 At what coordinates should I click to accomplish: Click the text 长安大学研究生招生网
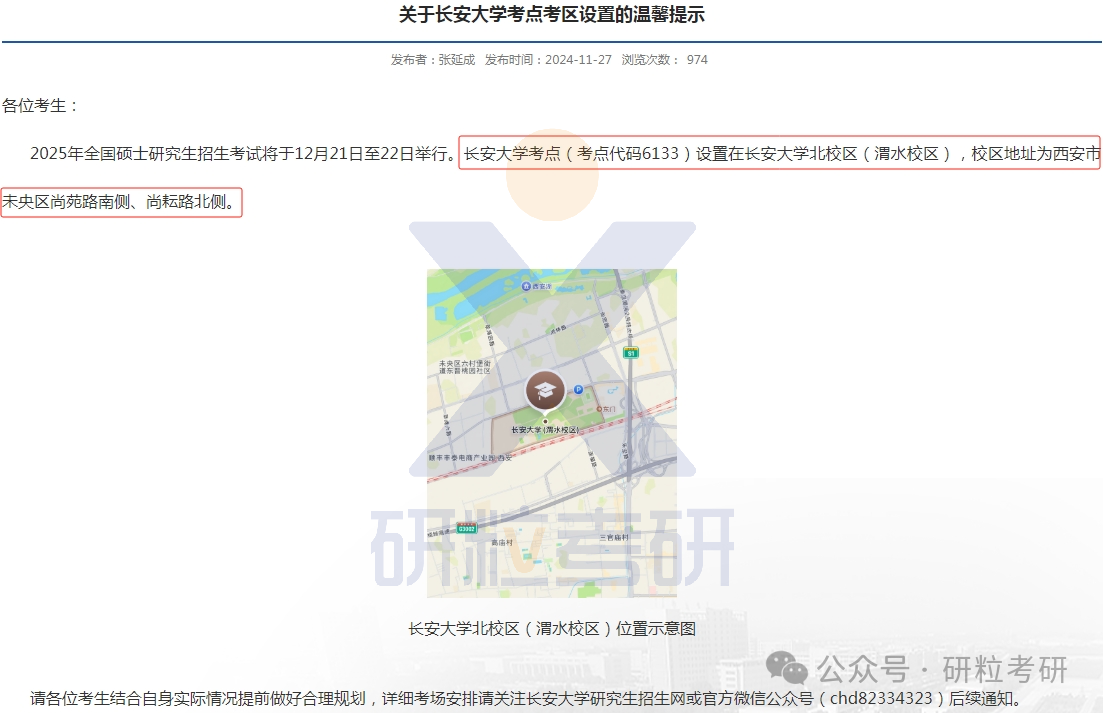point(606,698)
